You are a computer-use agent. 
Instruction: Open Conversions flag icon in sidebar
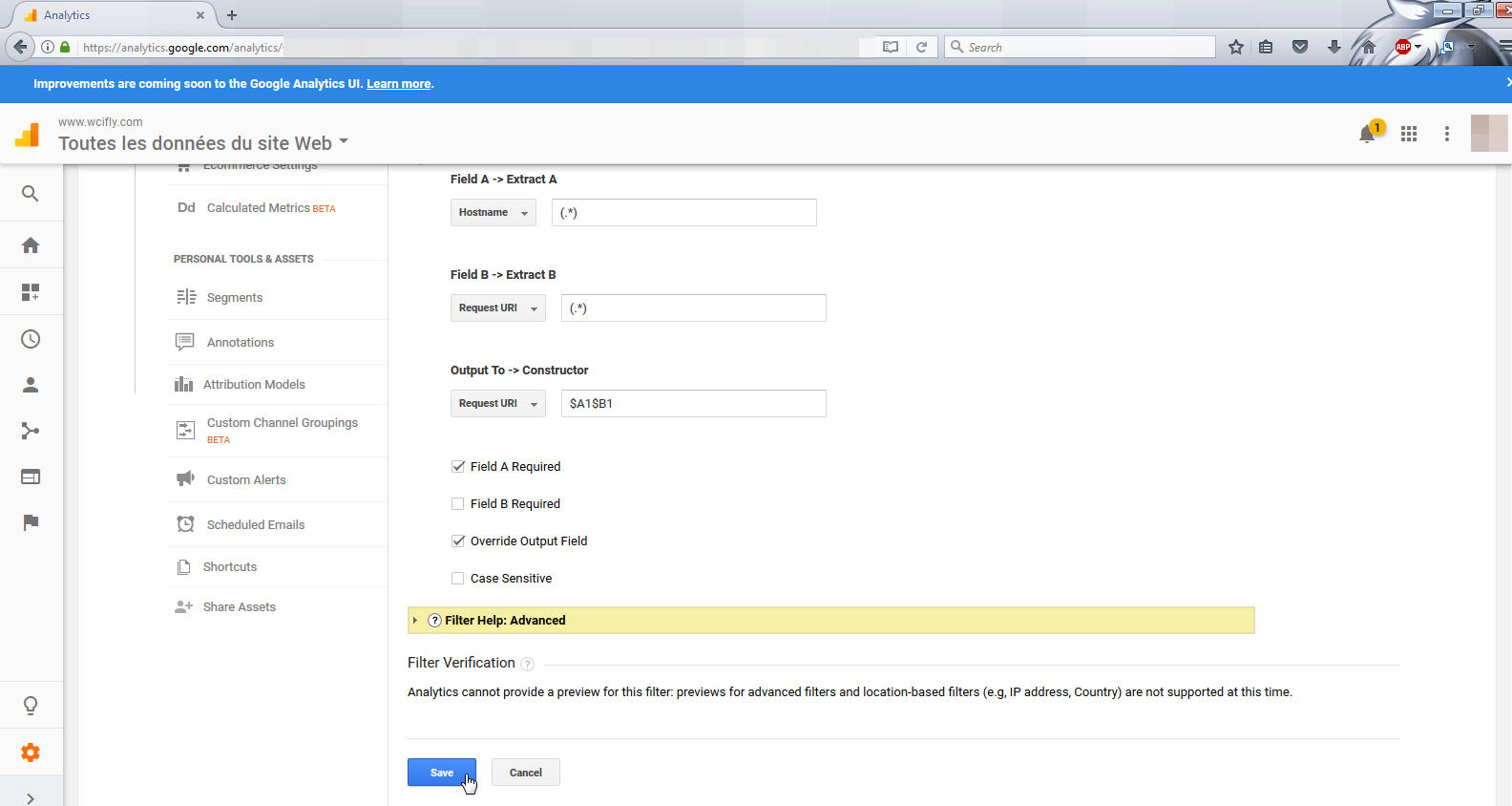pyautogui.click(x=31, y=522)
